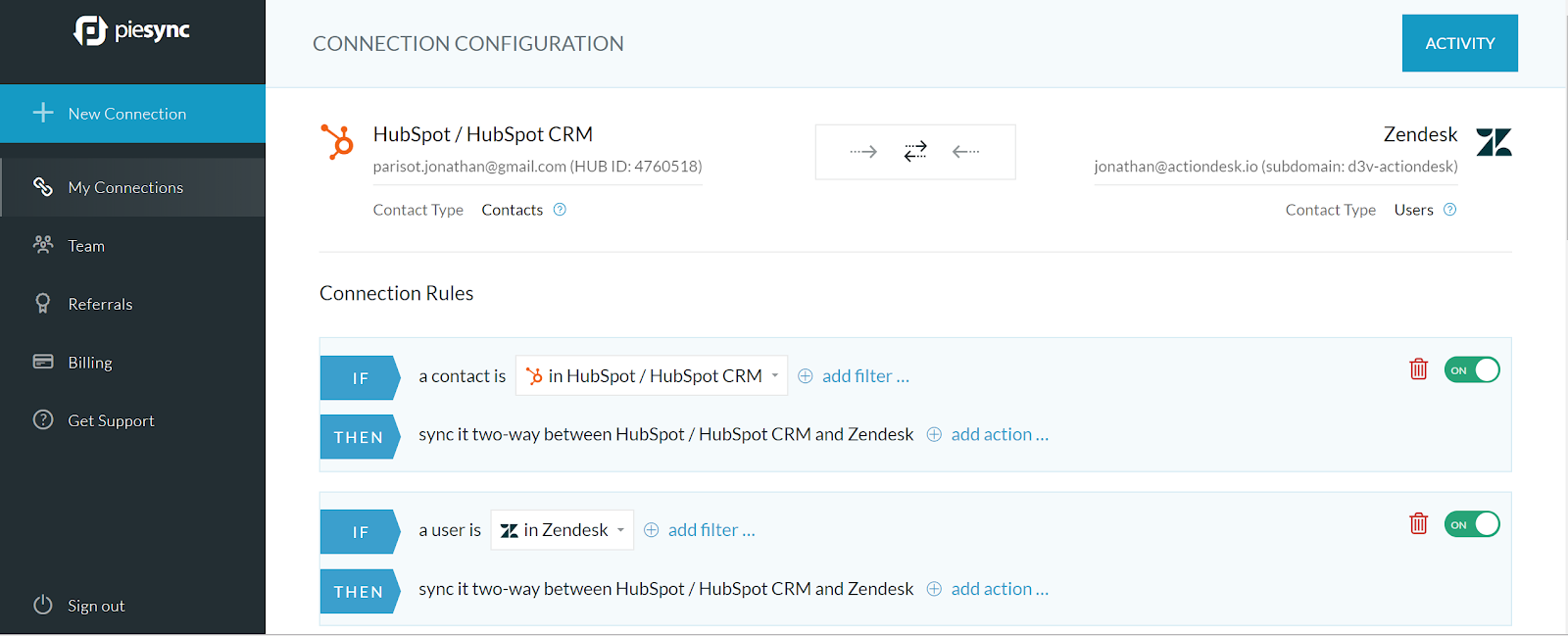Viewport: 1568px width, 636px height.
Task: Open the 'in Zendesk' dropdown
Action: (562, 530)
